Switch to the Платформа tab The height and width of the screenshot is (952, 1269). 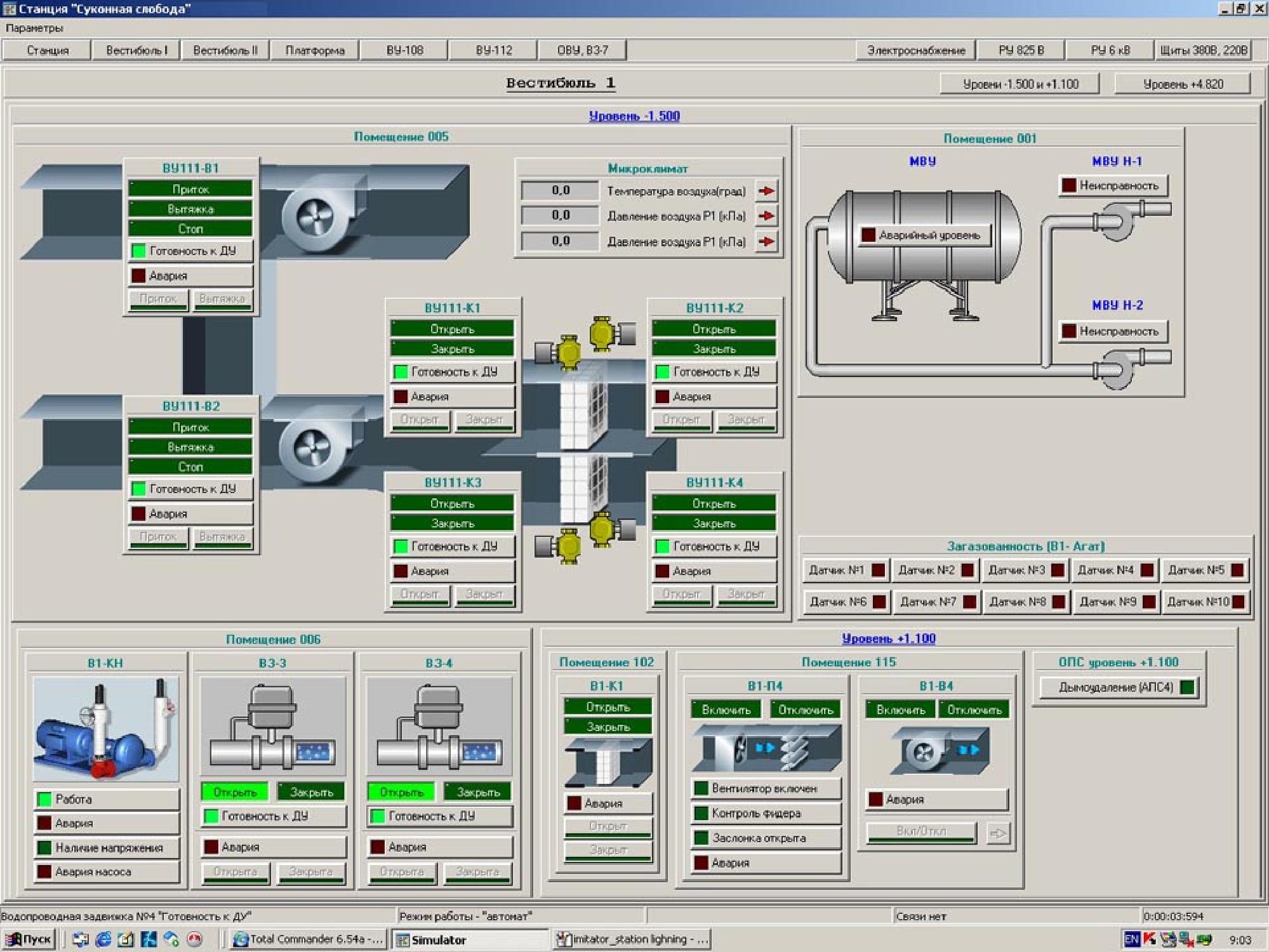pyautogui.click(x=315, y=50)
